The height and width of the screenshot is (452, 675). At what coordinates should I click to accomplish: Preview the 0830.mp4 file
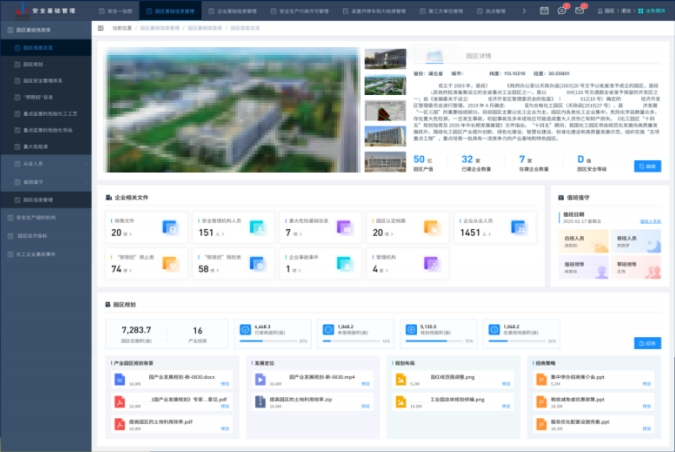[365, 384]
